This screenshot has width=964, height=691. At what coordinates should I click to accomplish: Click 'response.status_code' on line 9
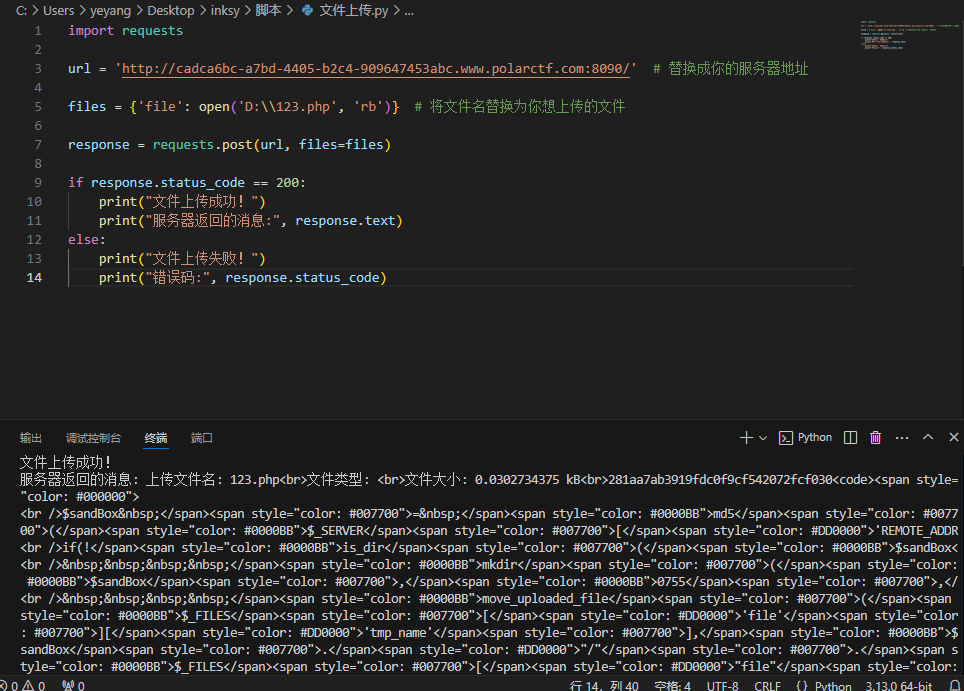tap(167, 183)
